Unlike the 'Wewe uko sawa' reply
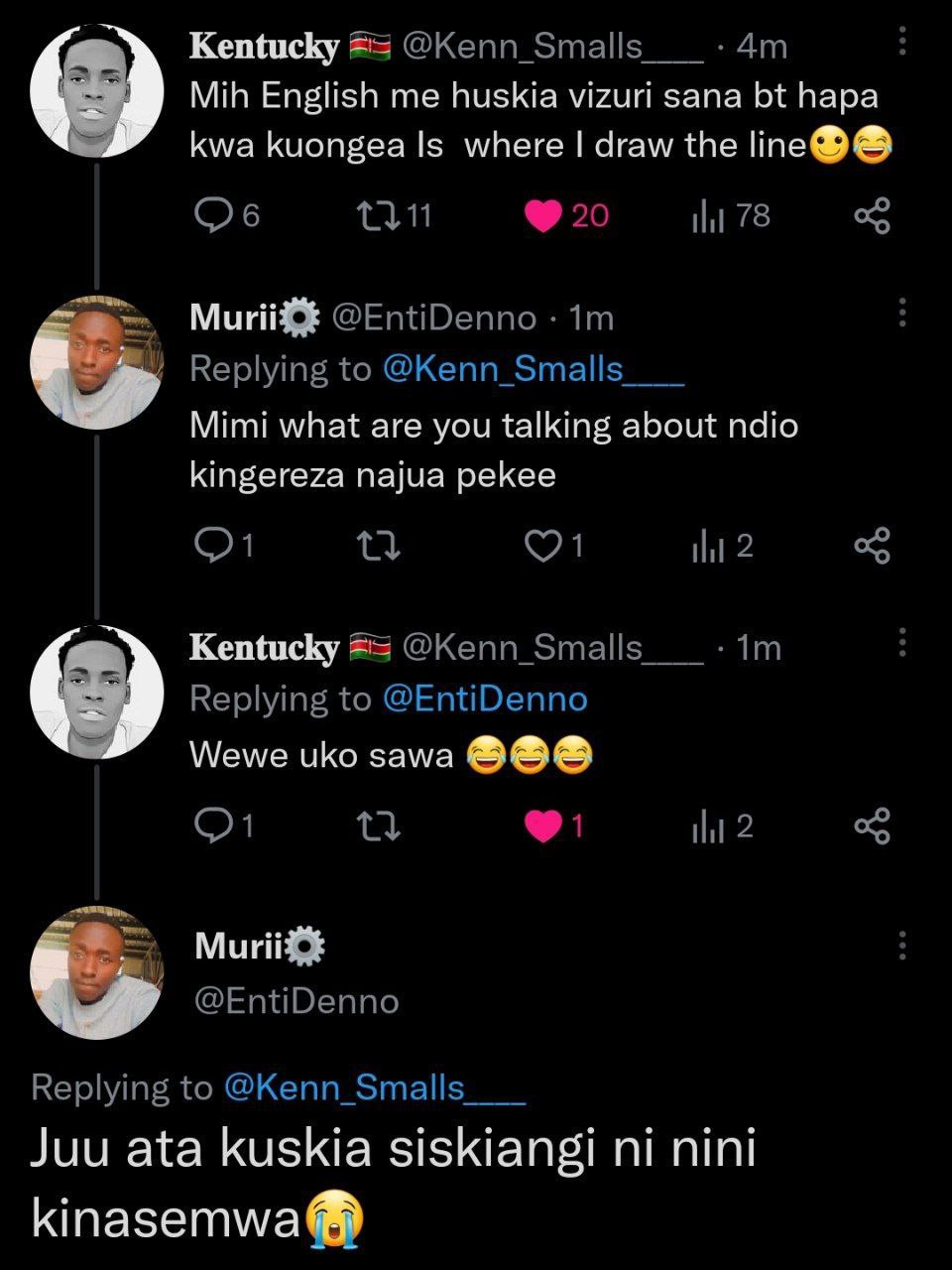This screenshot has height=1270, width=952. [542, 825]
